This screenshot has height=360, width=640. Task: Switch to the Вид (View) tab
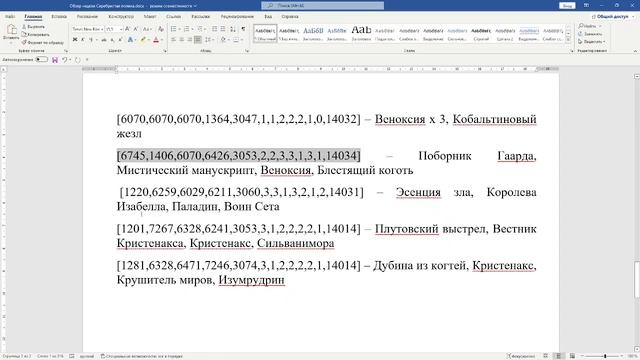tap(268, 17)
